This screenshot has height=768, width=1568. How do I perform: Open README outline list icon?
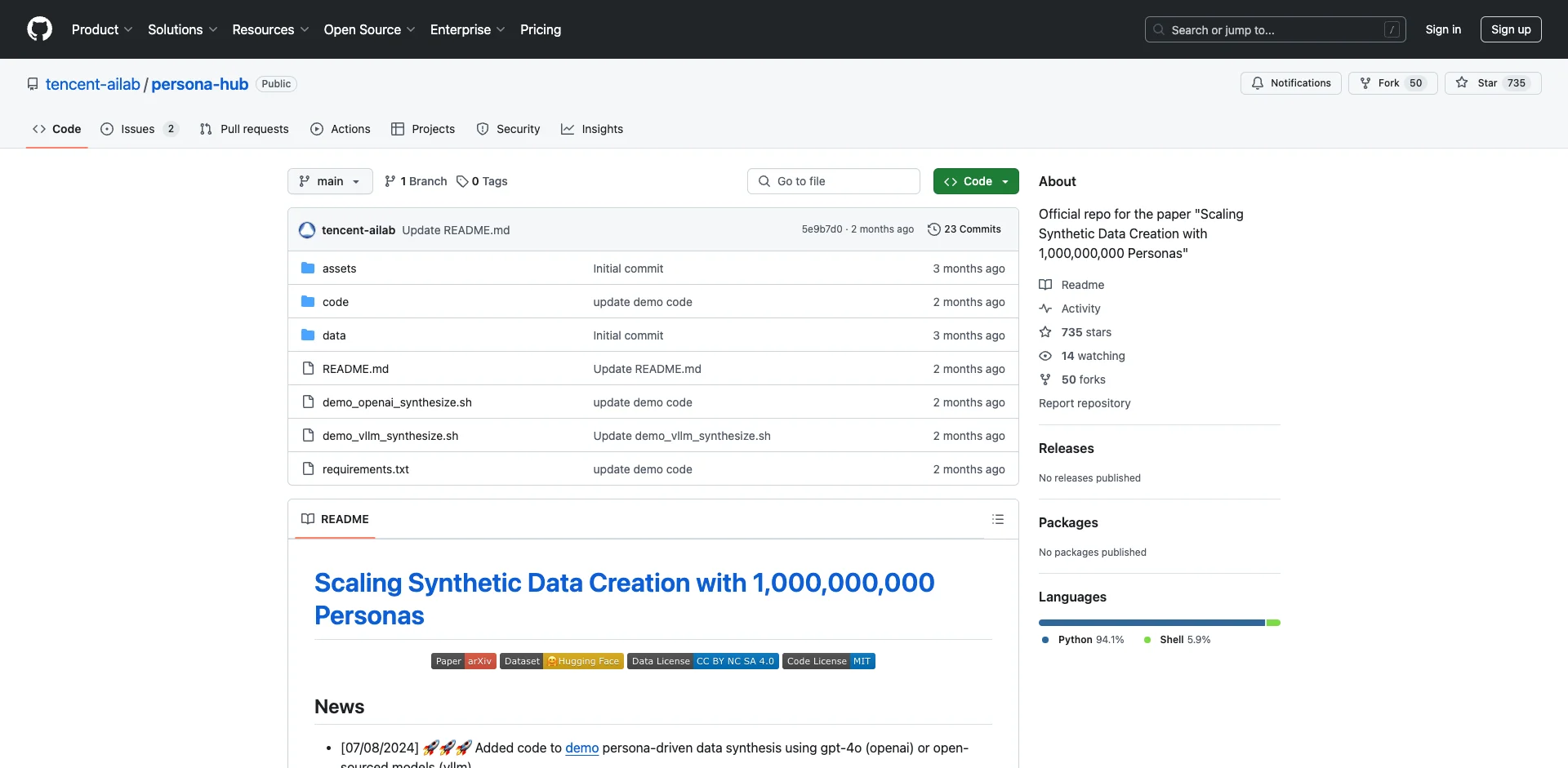[998, 519]
